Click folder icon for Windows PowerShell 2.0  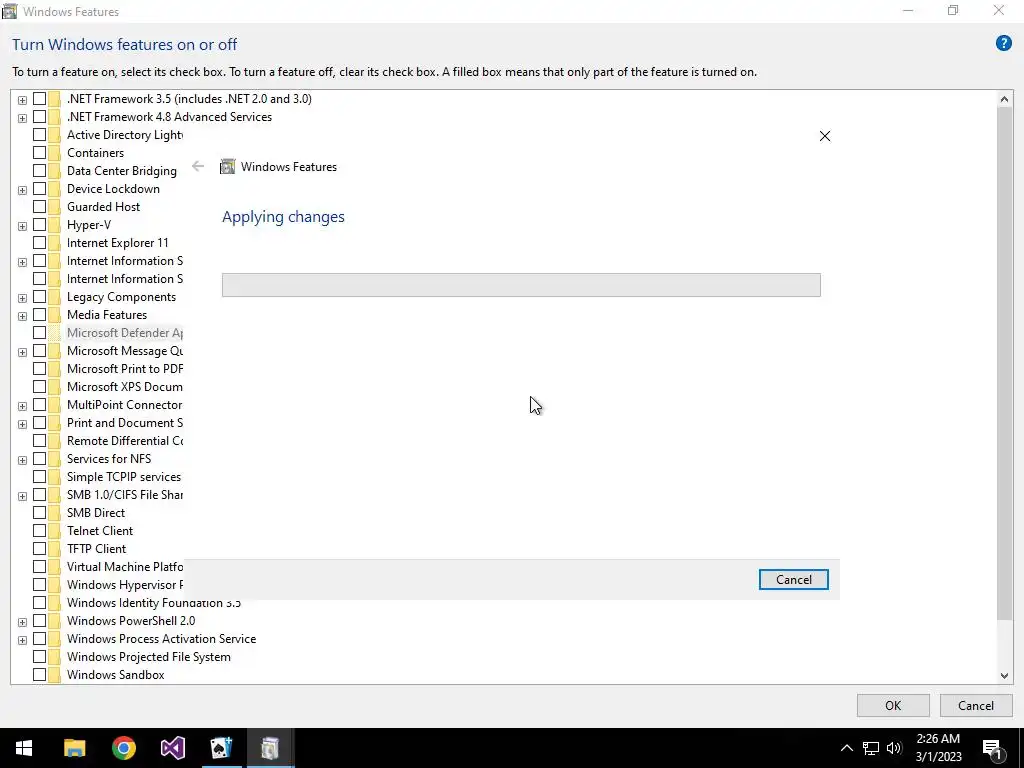55,620
